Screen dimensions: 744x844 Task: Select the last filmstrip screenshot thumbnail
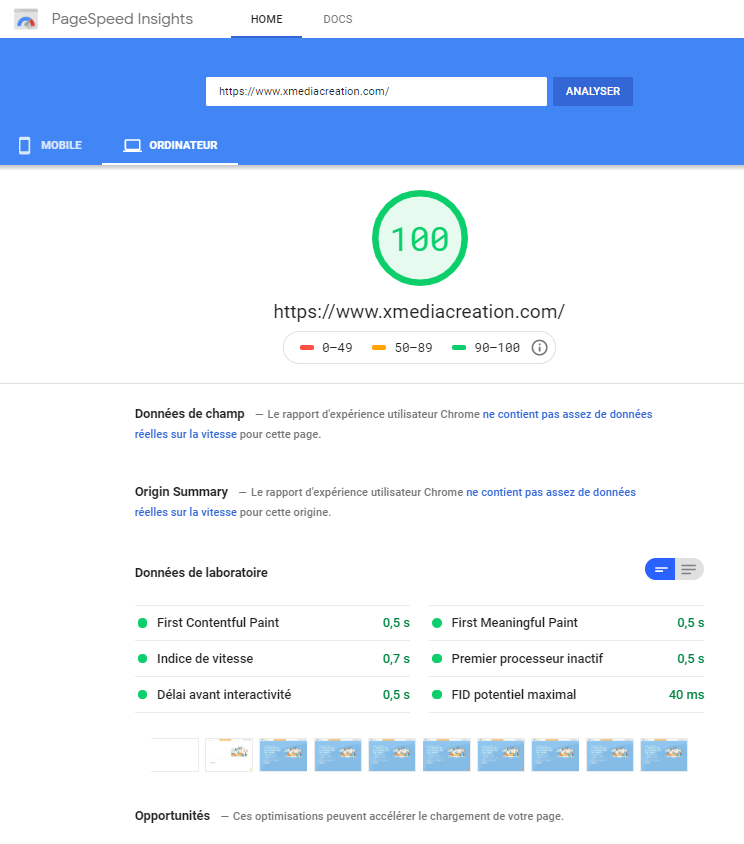(663, 755)
